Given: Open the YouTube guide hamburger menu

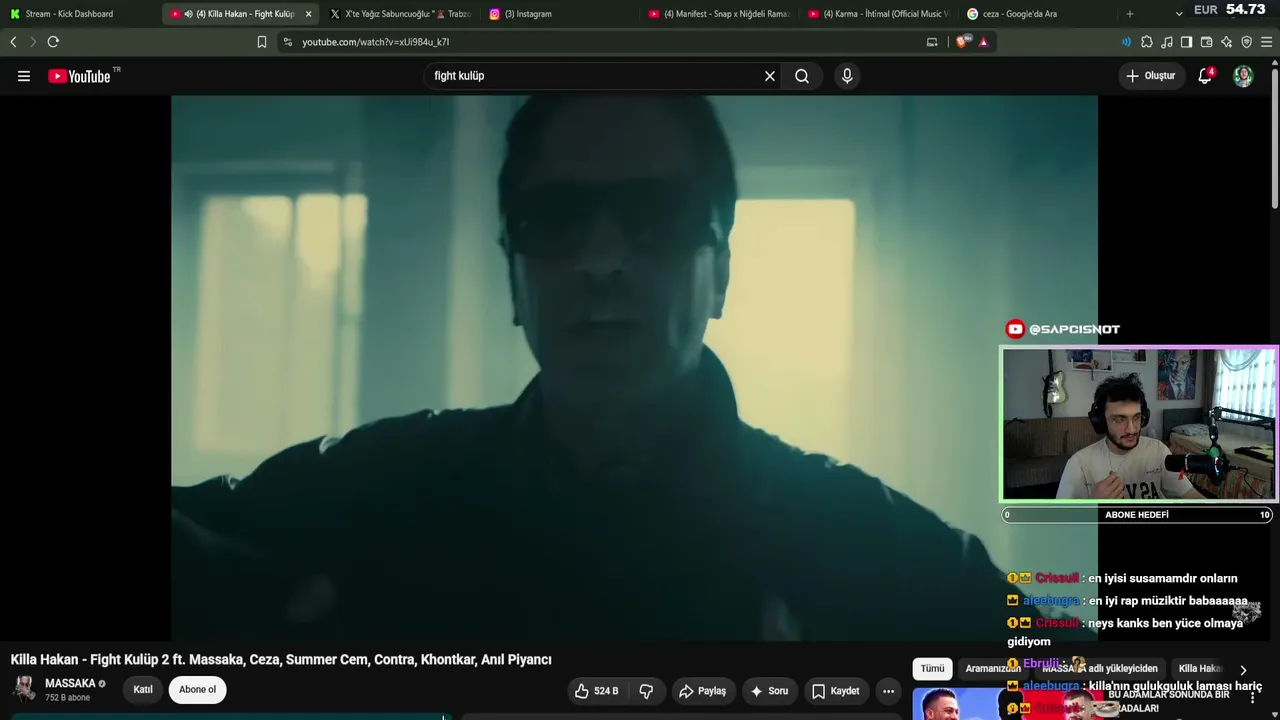Looking at the screenshot, I should (24, 76).
